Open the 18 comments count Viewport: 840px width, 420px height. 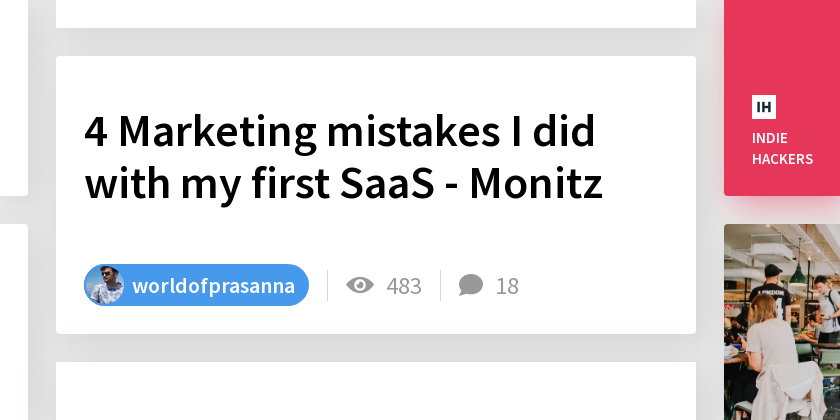pos(507,286)
